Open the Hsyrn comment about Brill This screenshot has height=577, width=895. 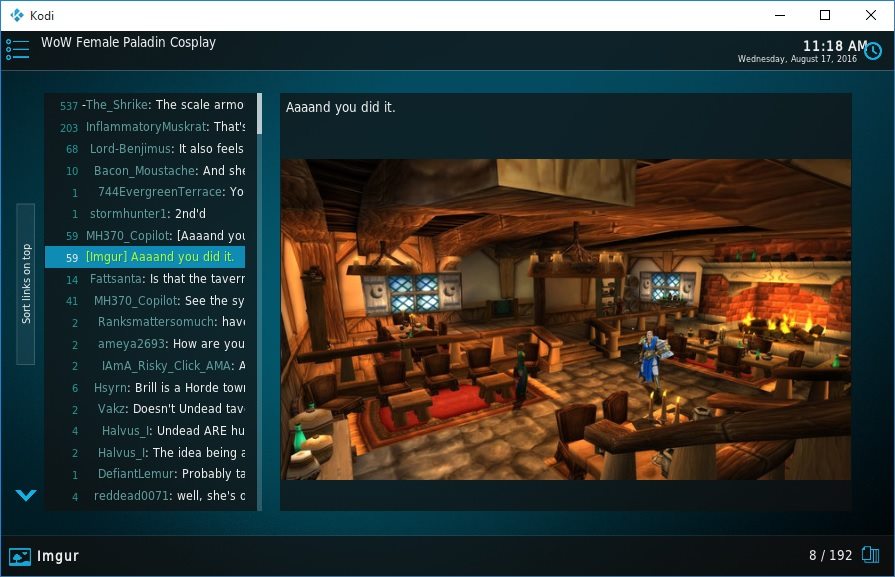(150, 387)
